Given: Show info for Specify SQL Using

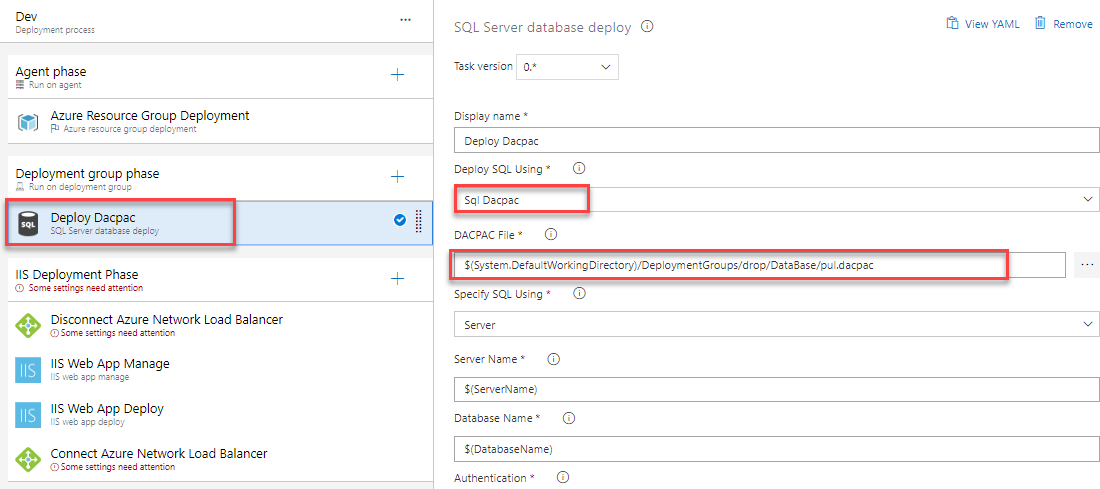Looking at the screenshot, I should [x=579, y=294].
